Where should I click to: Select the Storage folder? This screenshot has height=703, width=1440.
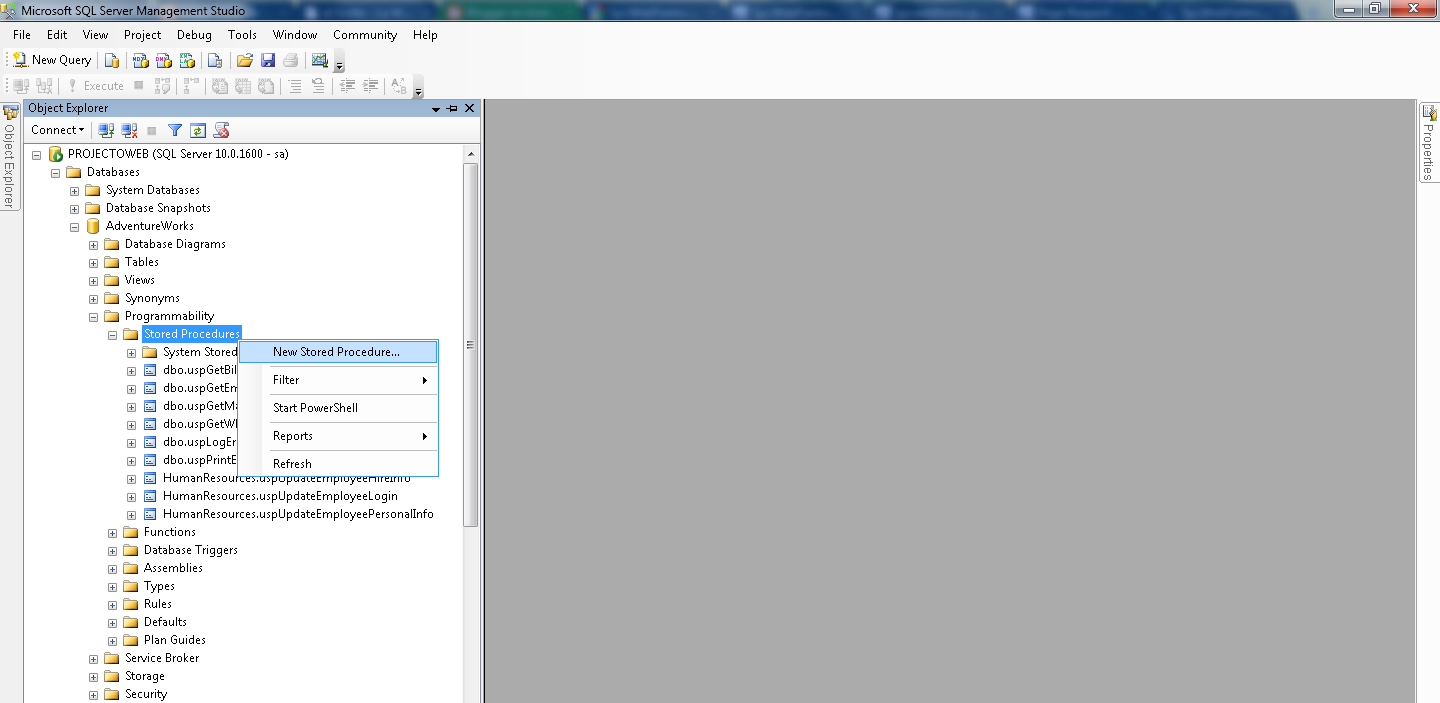145,676
